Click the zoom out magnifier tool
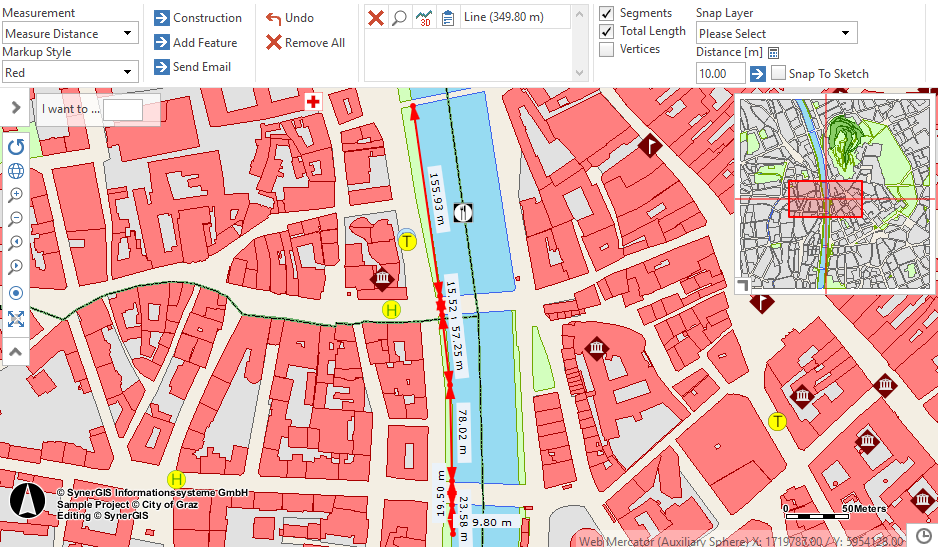This screenshot has width=938, height=547. [x=16, y=219]
